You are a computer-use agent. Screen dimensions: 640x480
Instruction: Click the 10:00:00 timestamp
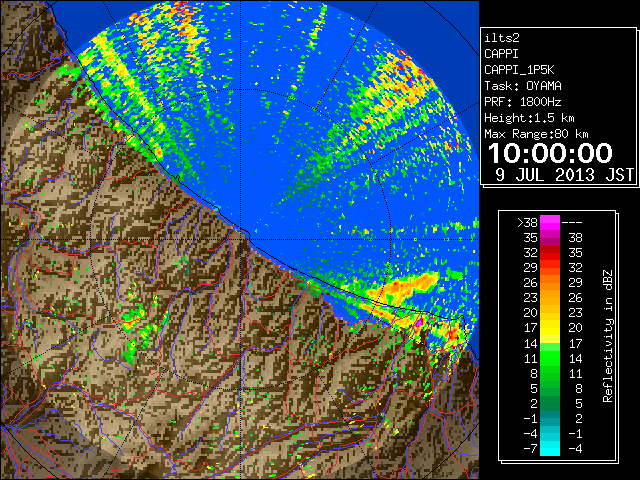click(x=550, y=153)
